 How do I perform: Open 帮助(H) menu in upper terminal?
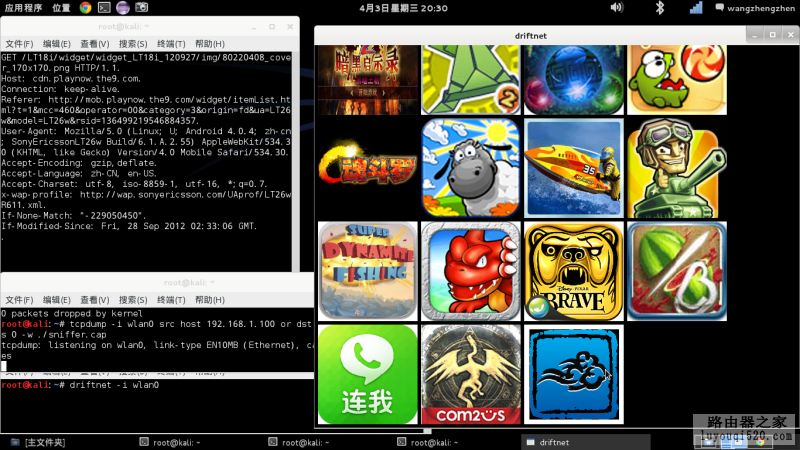(x=210, y=44)
